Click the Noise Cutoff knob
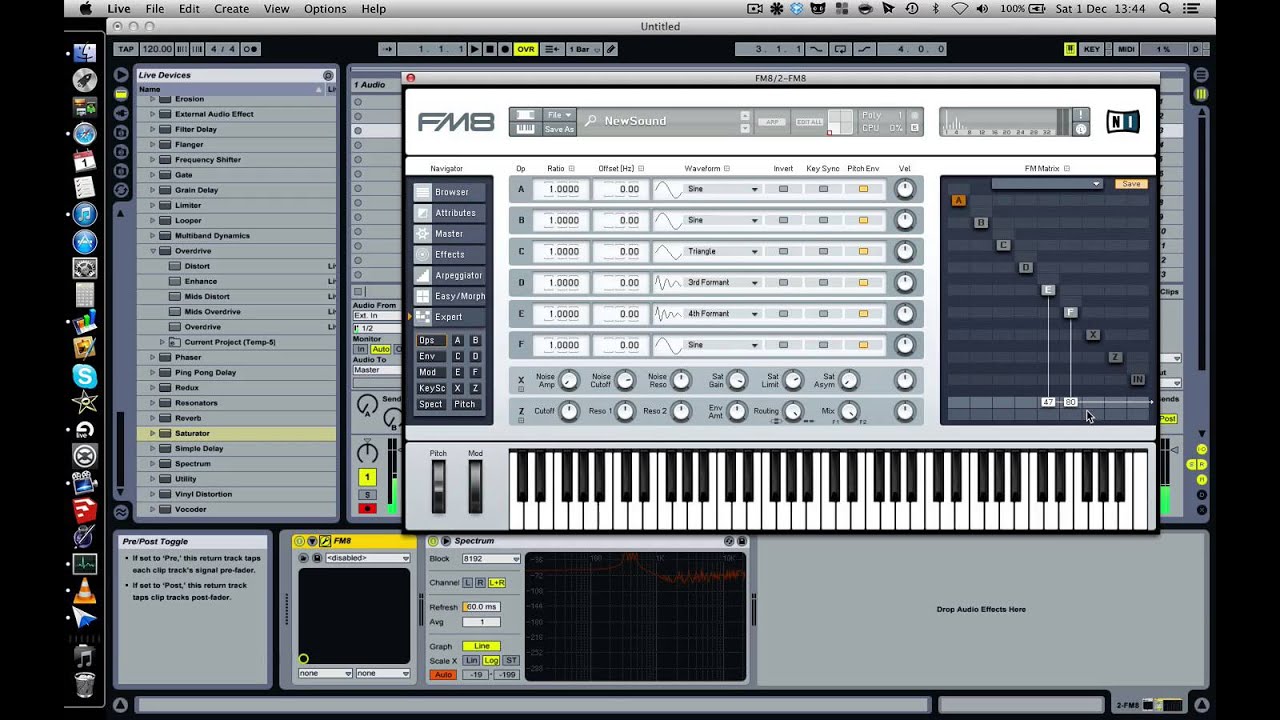This screenshot has width=1280, height=720. (x=625, y=381)
